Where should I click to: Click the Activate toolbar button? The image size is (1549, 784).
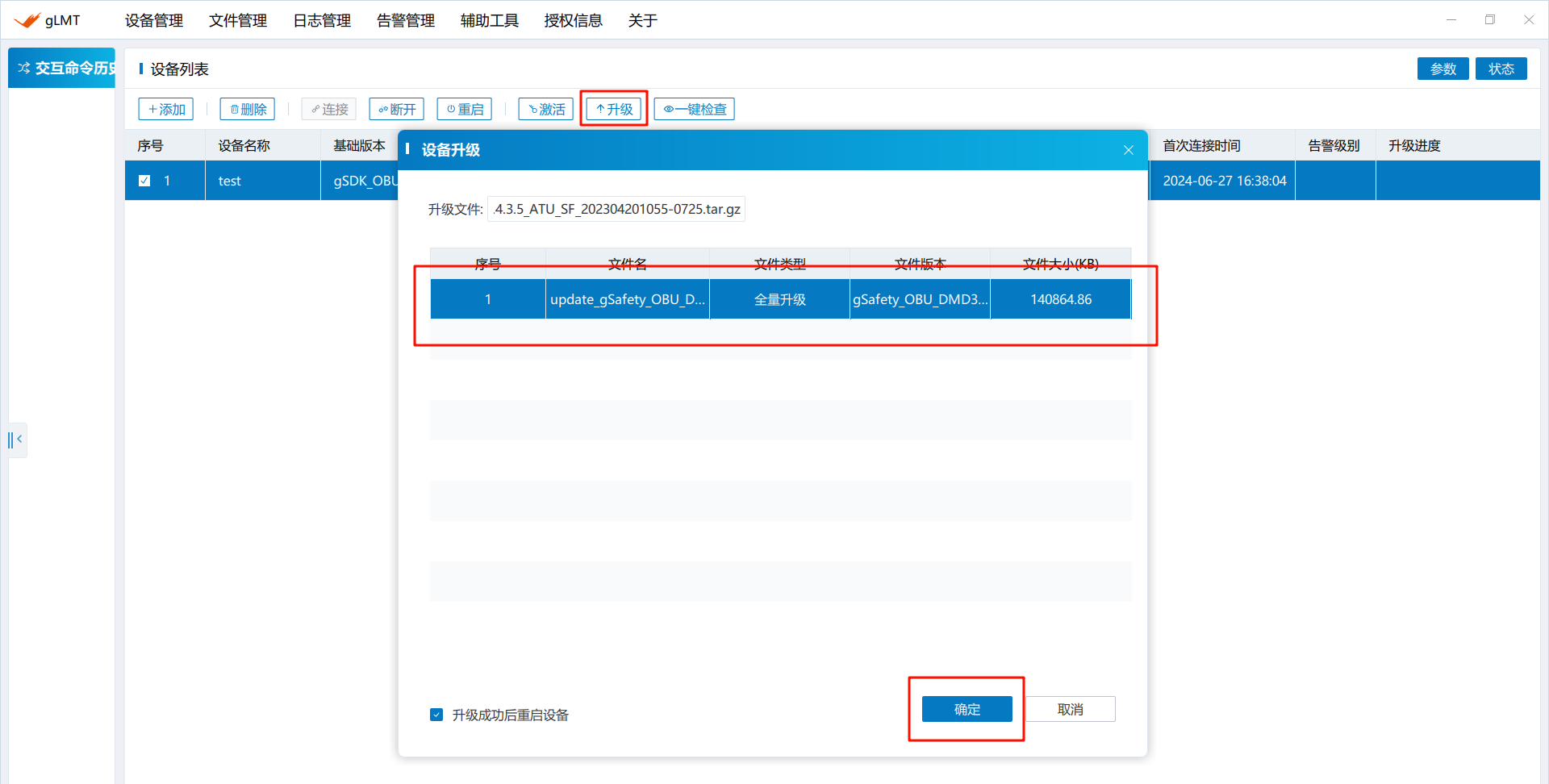[x=546, y=109]
